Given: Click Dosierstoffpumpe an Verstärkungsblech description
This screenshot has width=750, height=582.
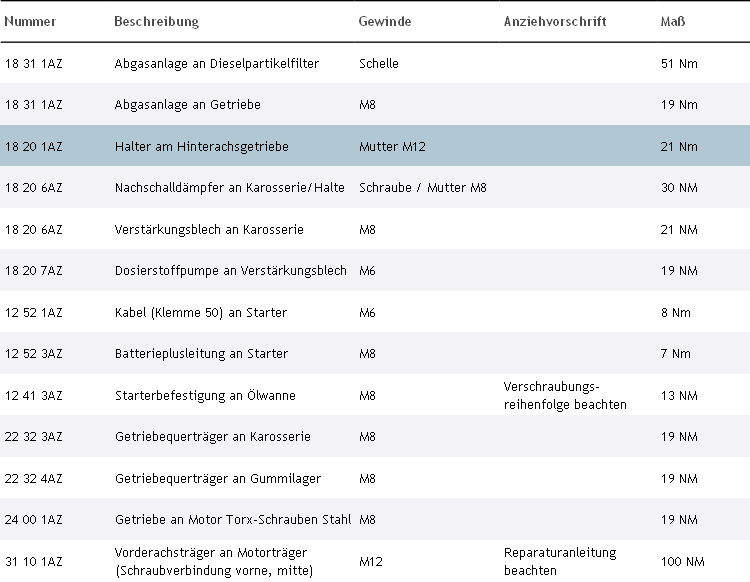Looking at the screenshot, I should point(231,271).
